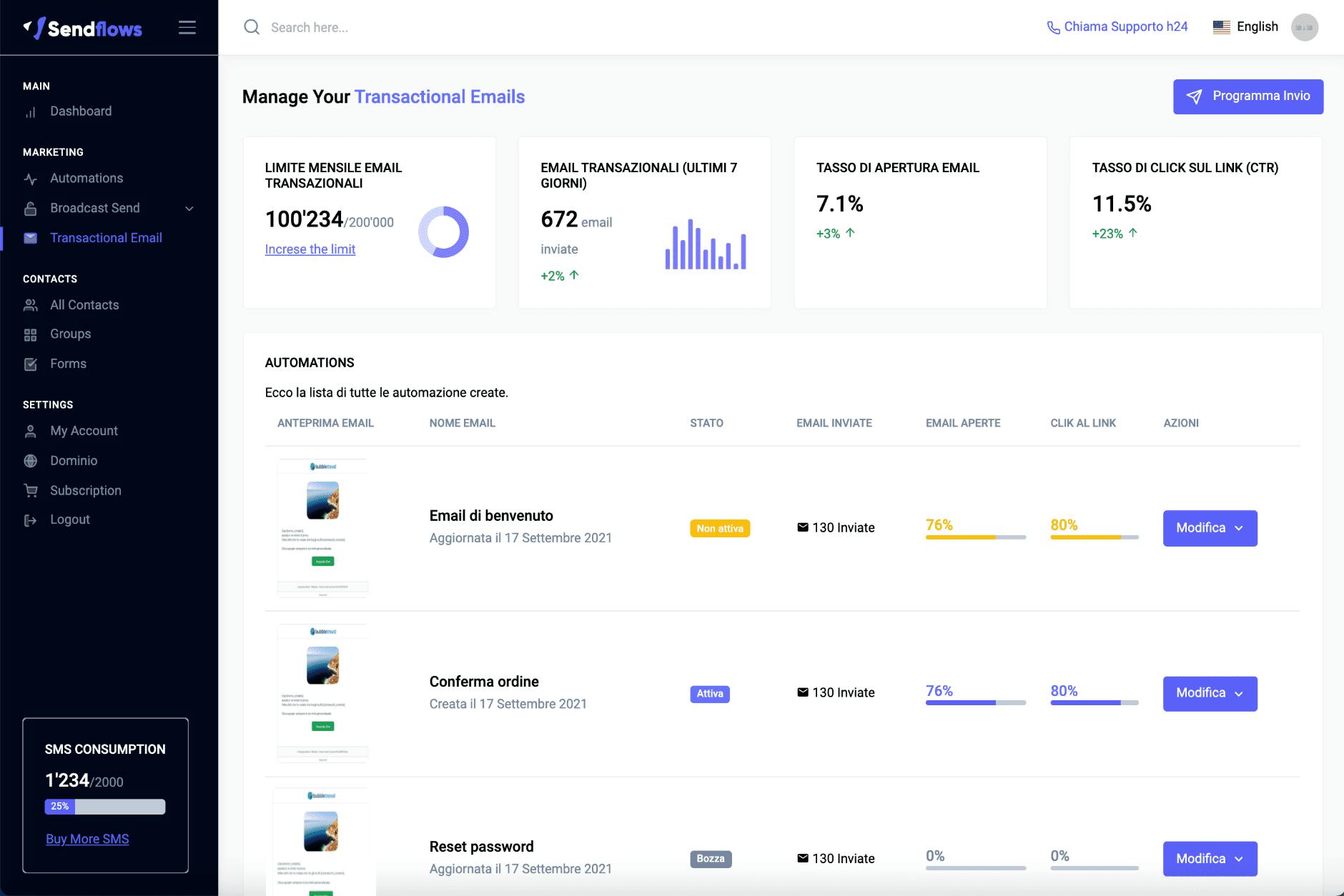1344x896 pixels.
Task: Click the SMS consumption 25% progress bar
Action: [105, 807]
